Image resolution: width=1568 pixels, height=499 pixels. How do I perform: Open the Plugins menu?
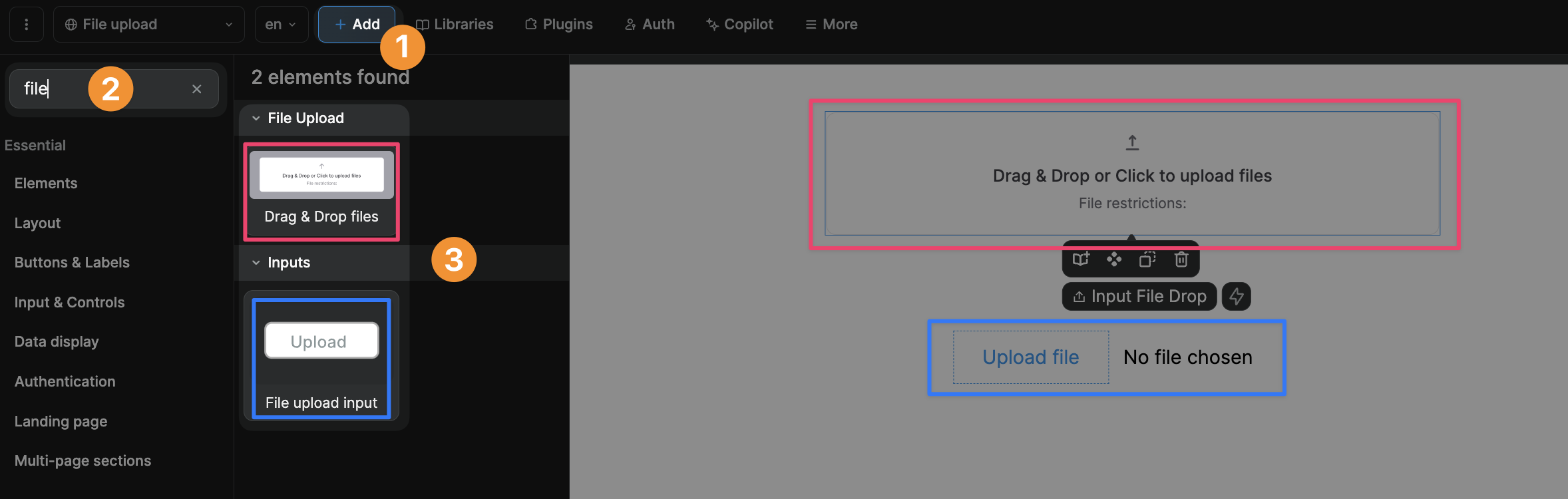[559, 24]
